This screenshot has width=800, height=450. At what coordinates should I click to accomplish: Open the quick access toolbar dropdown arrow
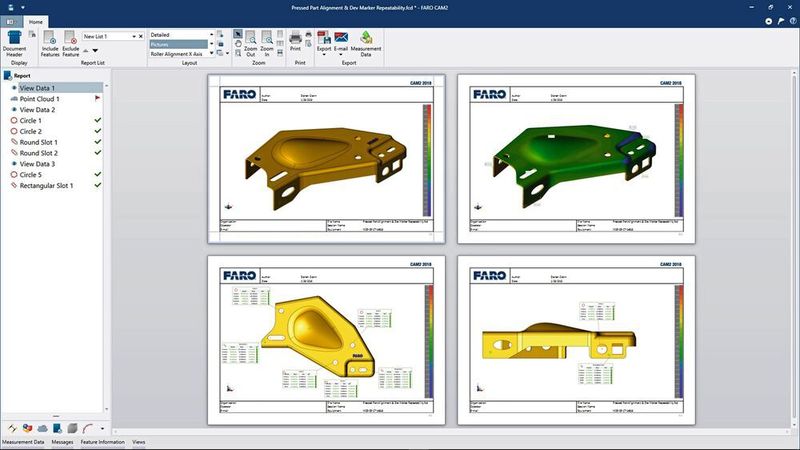pyautogui.click(x=22, y=8)
